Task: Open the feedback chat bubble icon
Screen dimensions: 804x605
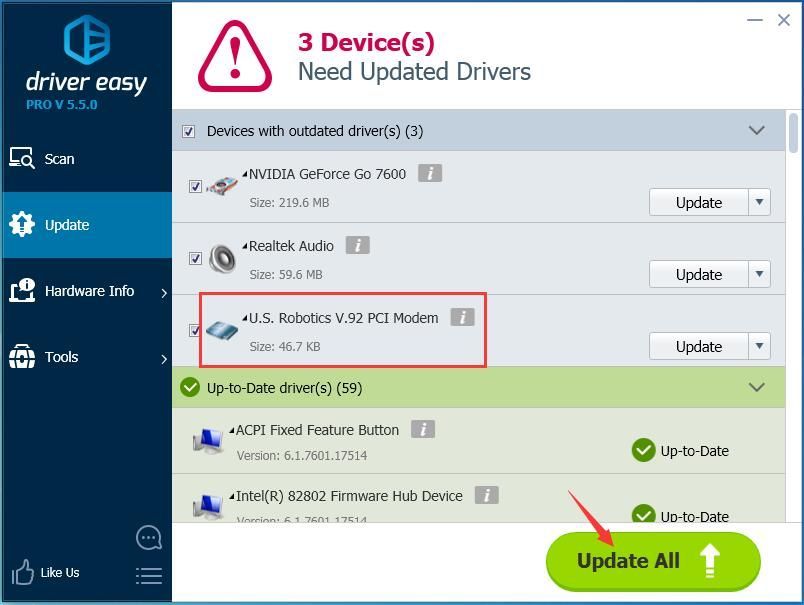Action: [149, 538]
